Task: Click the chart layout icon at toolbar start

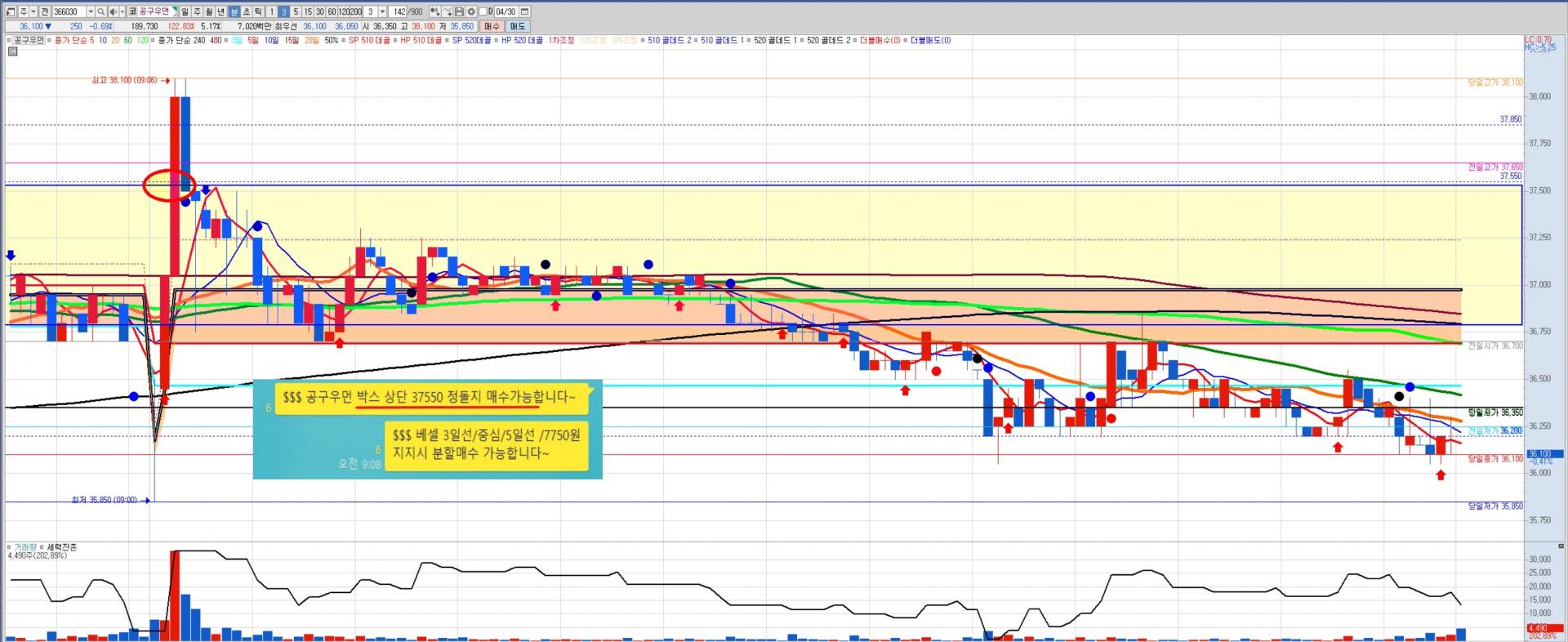Action: click(11, 11)
